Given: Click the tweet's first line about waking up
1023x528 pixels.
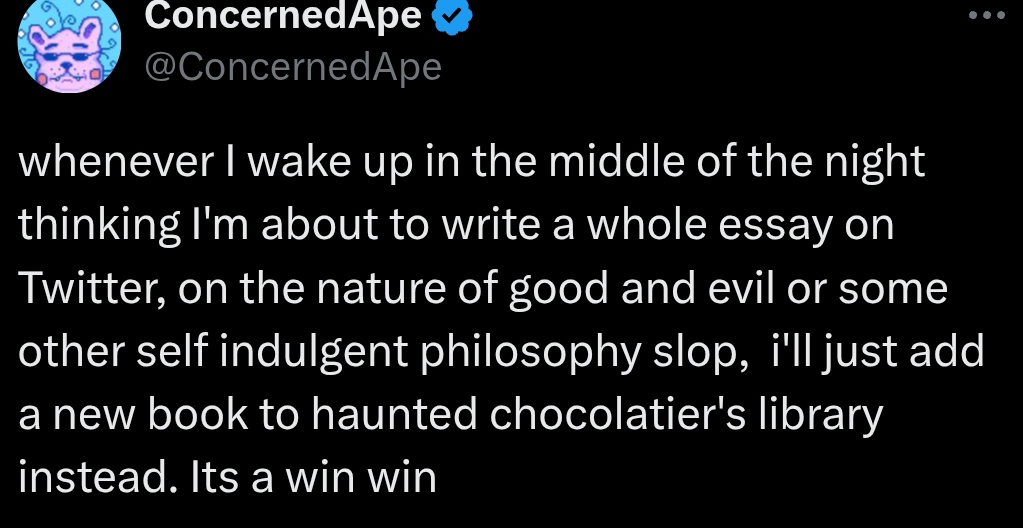Looking at the screenshot, I should pos(470,163).
